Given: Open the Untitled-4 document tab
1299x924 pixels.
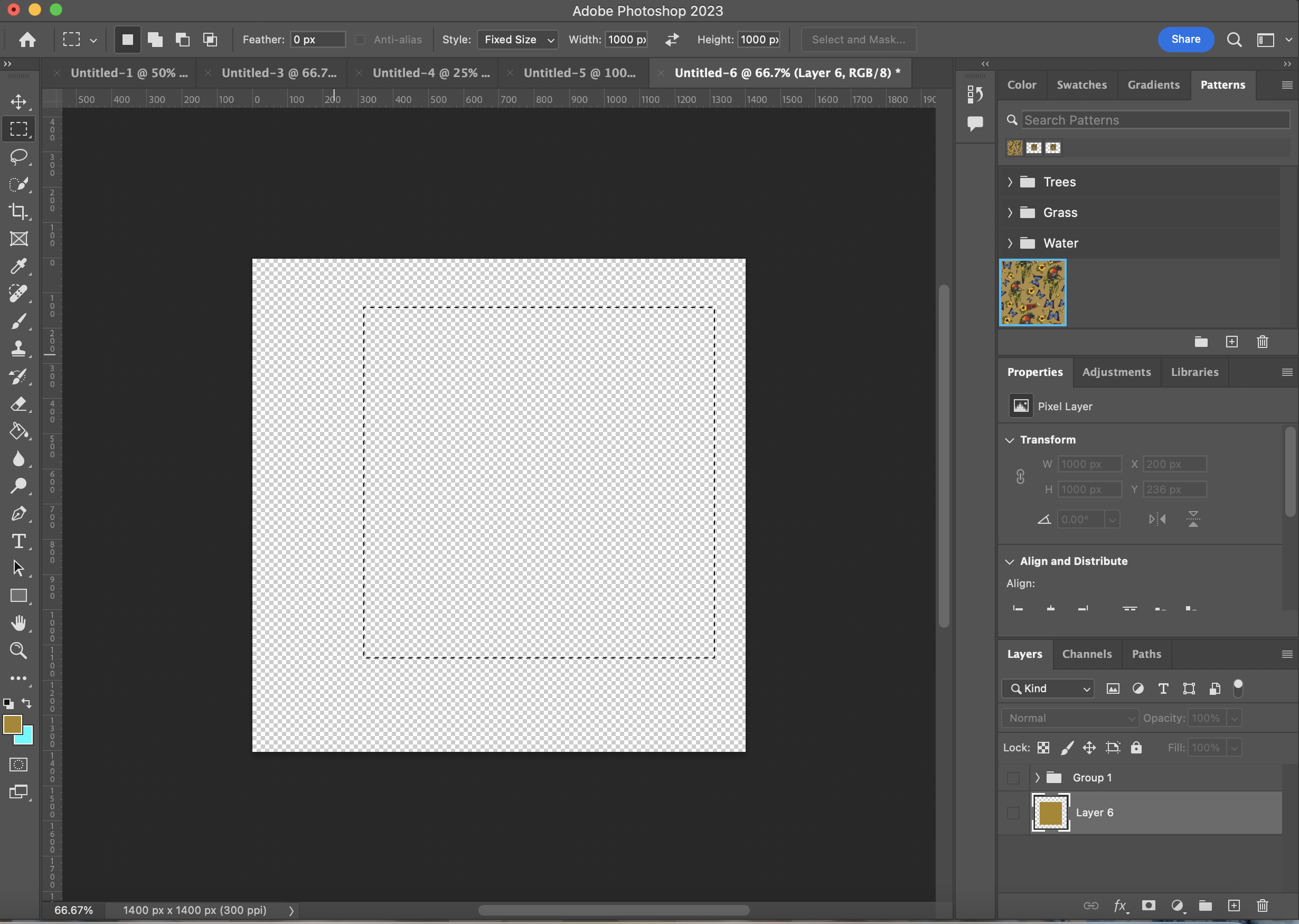Looking at the screenshot, I should click(430, 73).
